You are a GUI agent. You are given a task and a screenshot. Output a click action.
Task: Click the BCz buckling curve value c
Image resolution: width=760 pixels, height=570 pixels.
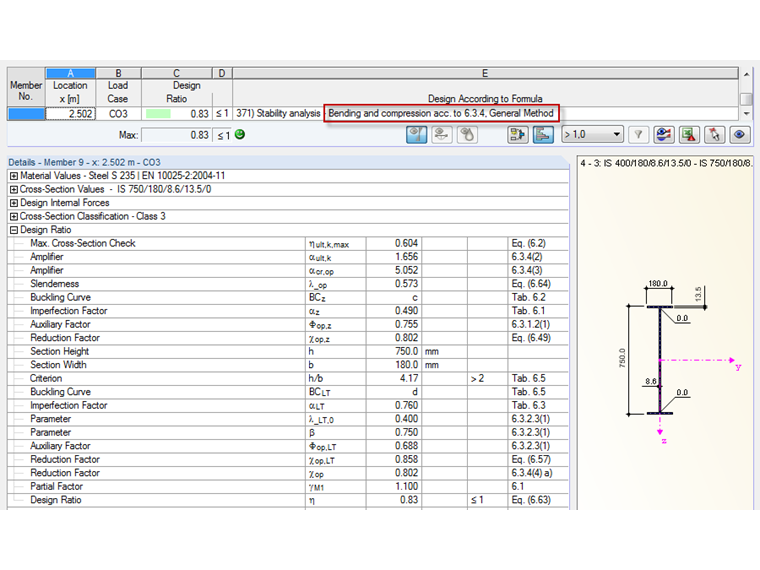tap(415, 298)
